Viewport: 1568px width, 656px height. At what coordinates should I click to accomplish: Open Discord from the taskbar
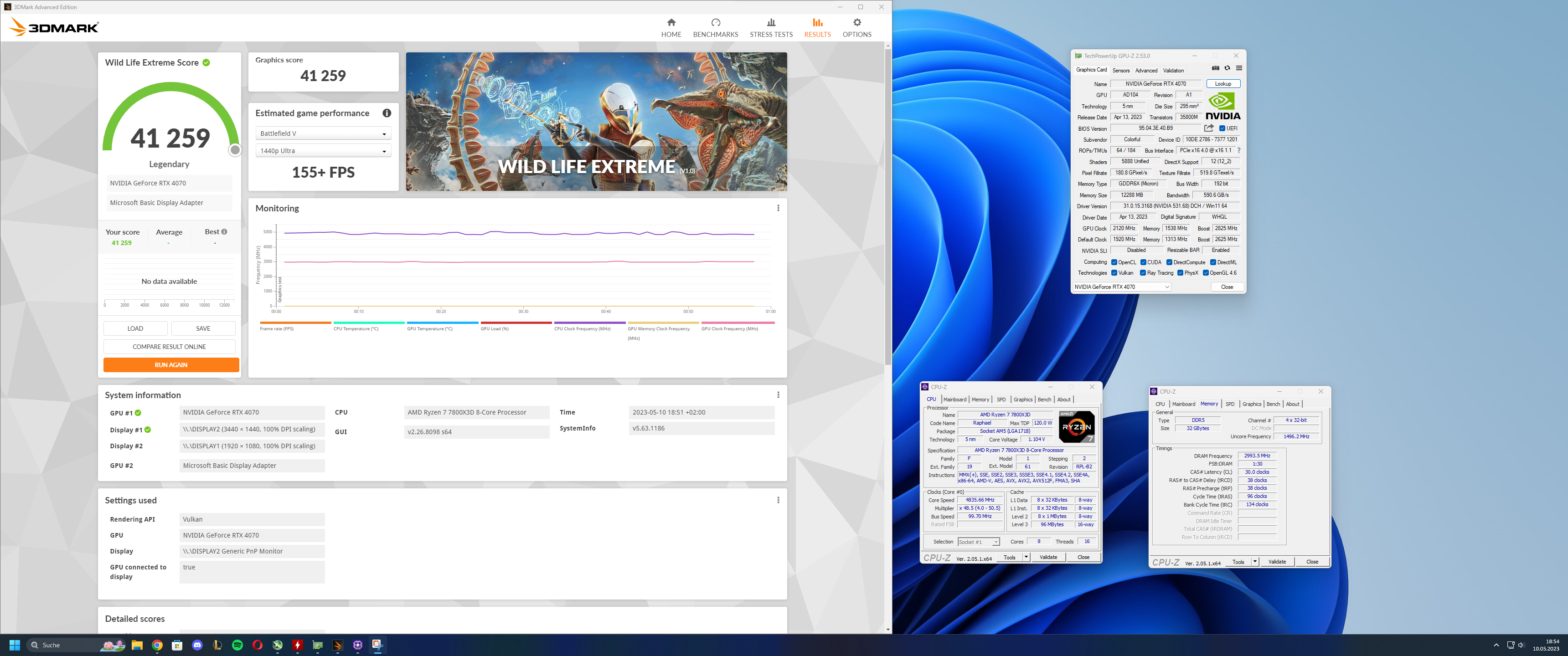click(x=197, y=645)
